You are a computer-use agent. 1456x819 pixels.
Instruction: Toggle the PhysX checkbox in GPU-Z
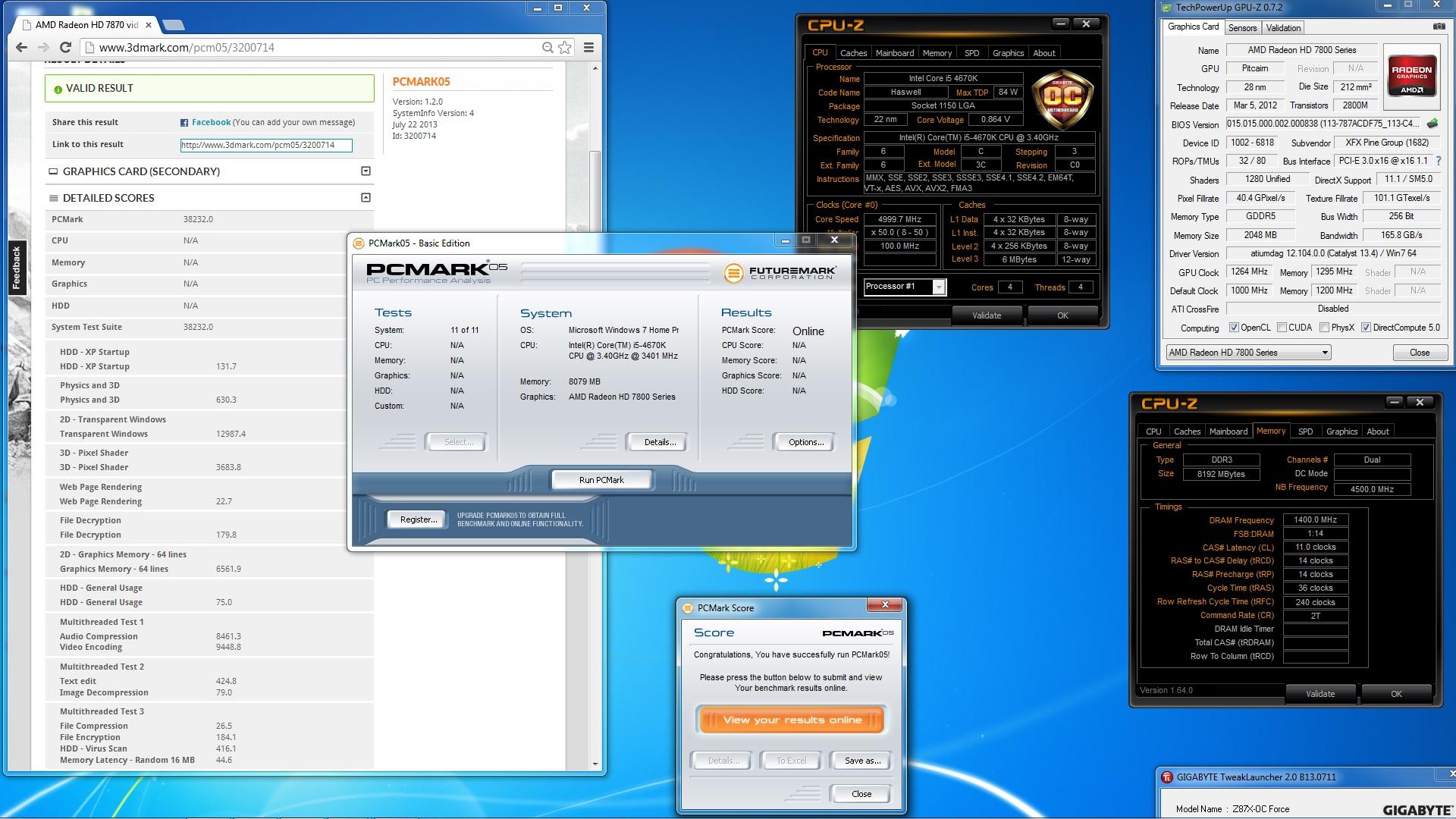(1324, 328)
